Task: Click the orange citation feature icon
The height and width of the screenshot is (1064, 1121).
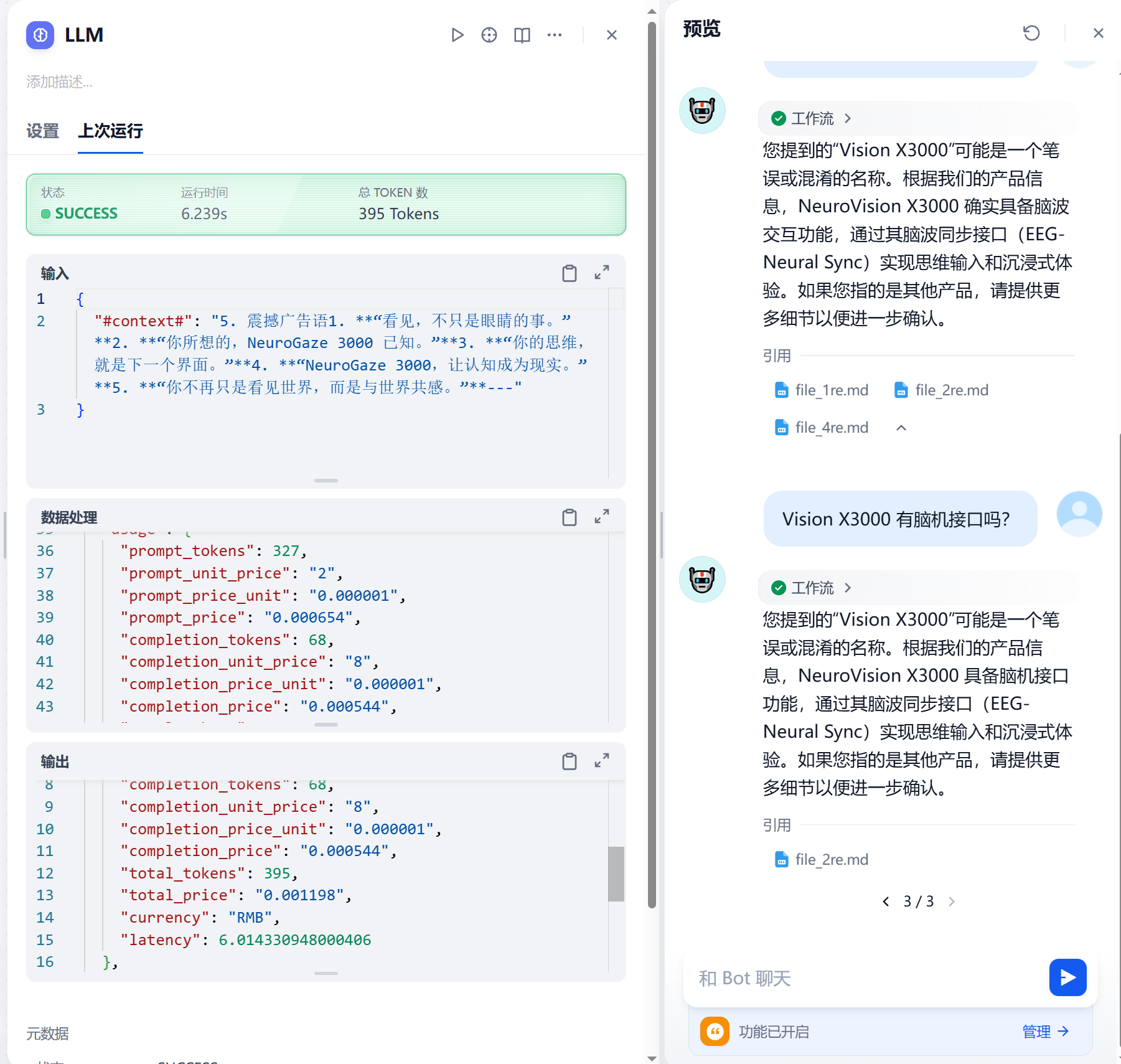Action: [715, 1032]
